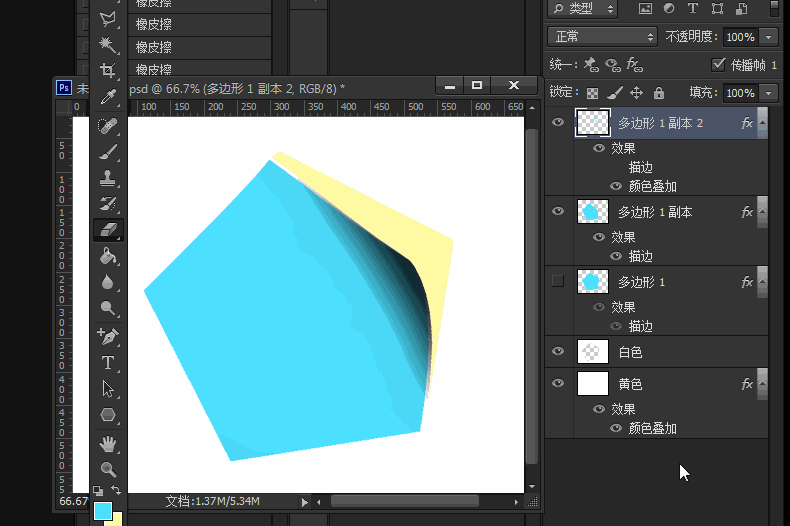Open the 正常 blend mode dropdown
The height and width of the screenshot is (526, 790).
602,37
